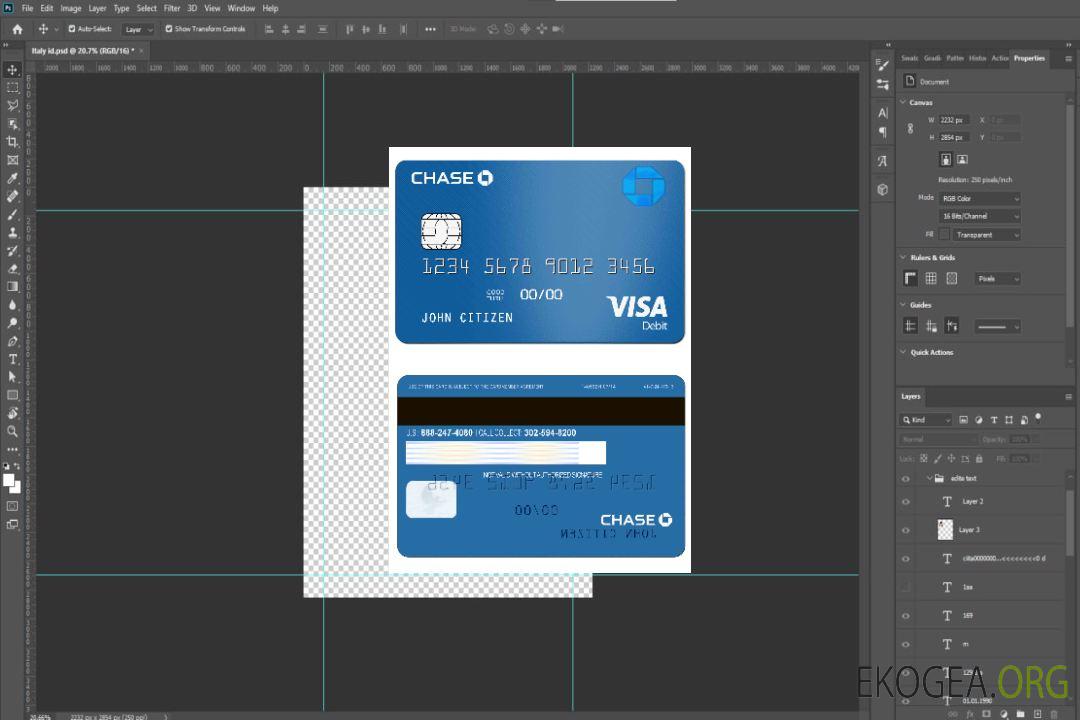Click the create new layer icon
The height and width of the screenshot is (720, 1080).
(1037, 714)
